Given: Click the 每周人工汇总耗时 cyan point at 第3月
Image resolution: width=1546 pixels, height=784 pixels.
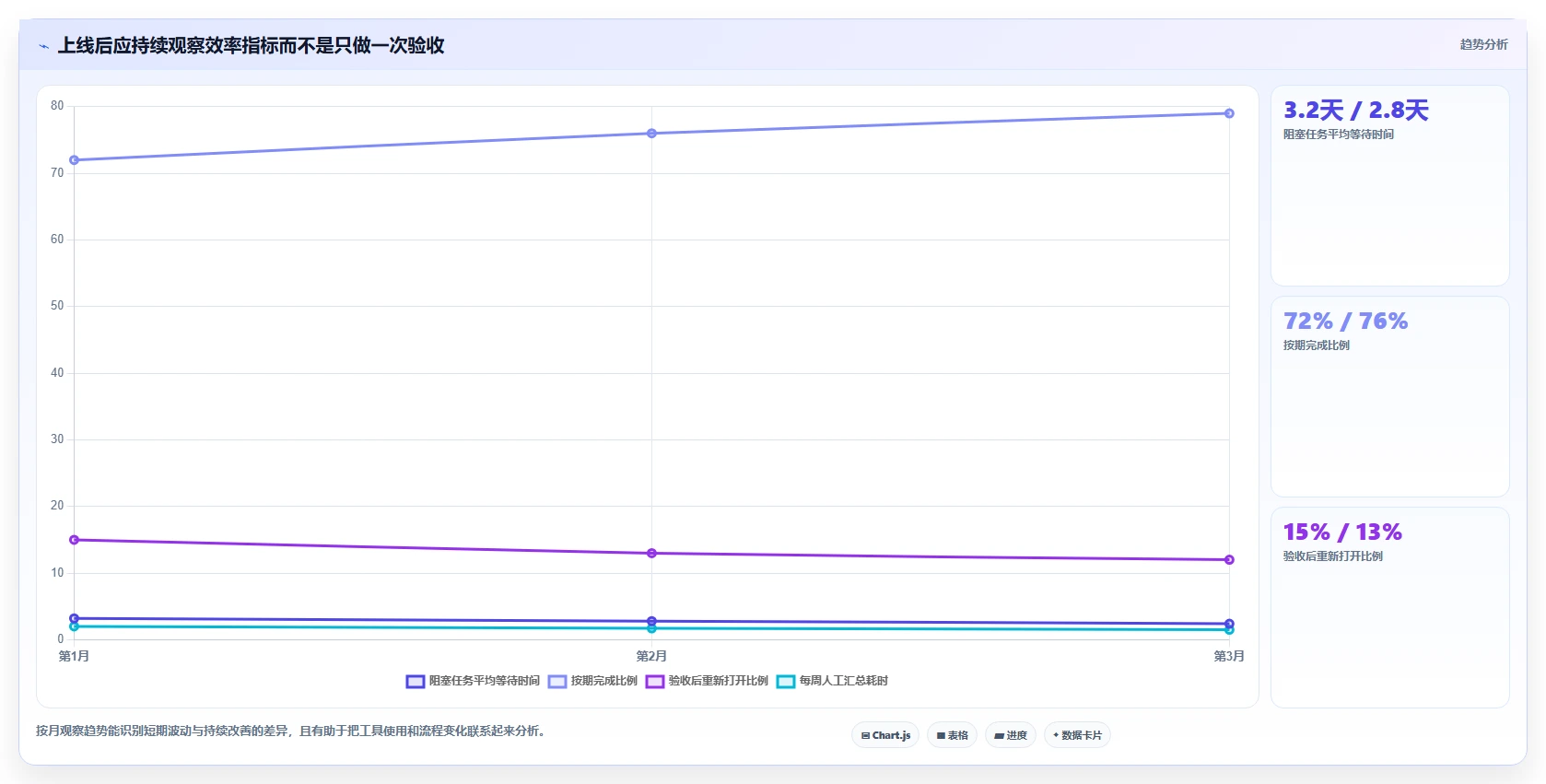Looking at the screenshot, I should [1229, 630].
